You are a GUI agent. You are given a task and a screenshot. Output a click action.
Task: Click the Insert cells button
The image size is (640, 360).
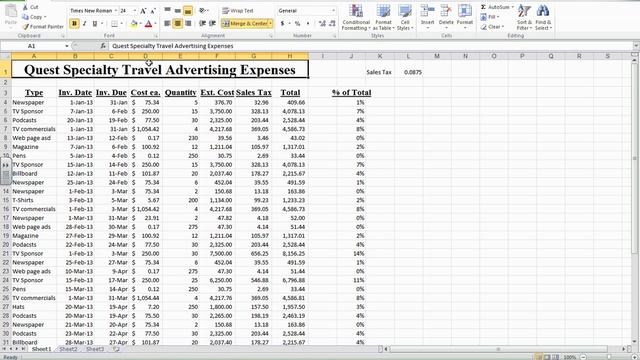pyautogui.click(x=427, y=16)
